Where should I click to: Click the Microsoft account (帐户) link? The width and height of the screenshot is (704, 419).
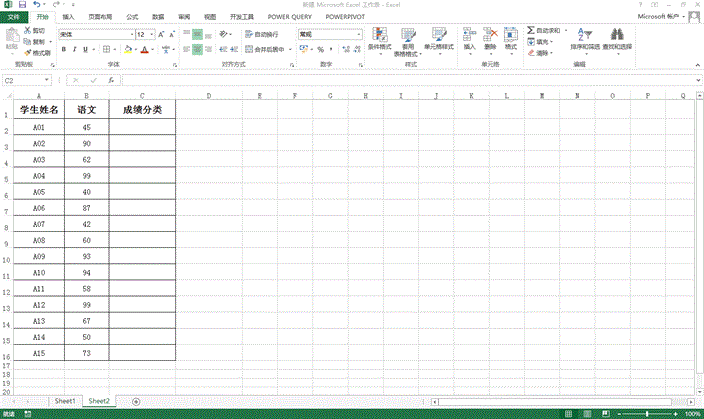[665, 17]
